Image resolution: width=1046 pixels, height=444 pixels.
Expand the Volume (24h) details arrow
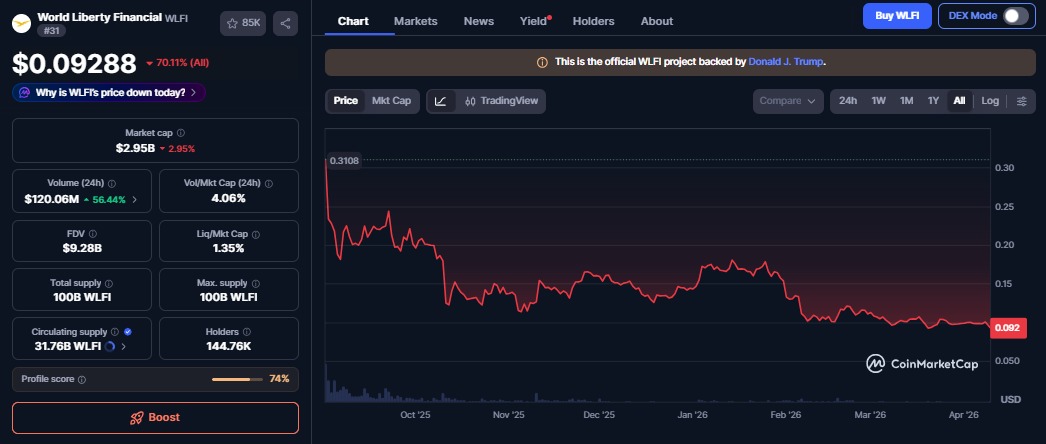(x=135, y=200)
